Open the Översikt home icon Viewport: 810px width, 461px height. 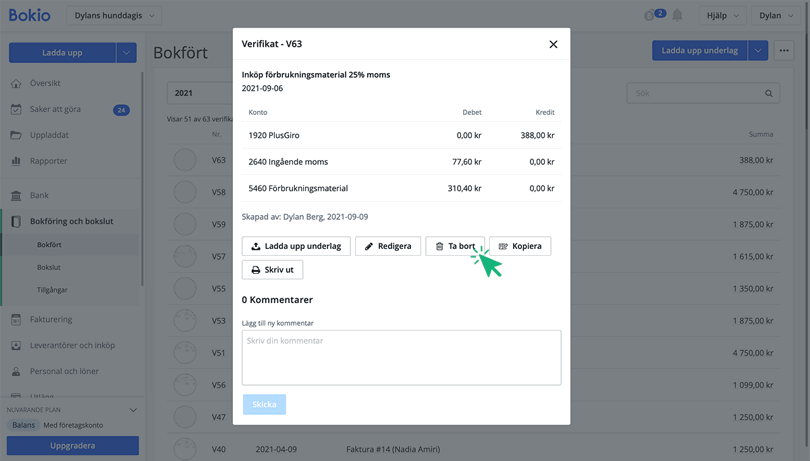coord(16,84)
